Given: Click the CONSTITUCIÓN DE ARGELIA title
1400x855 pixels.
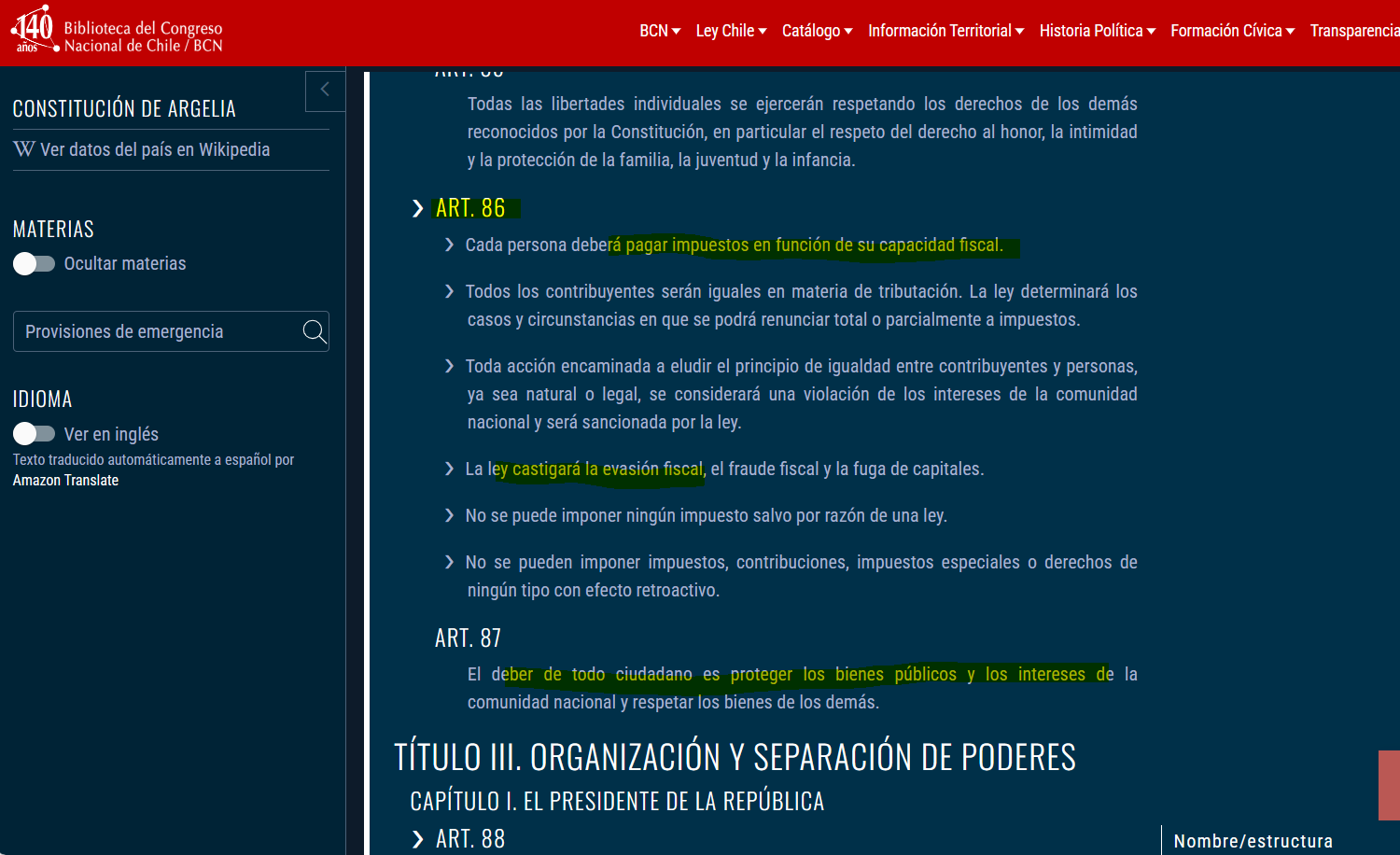Looking at the screenshot, I should 124,109.
